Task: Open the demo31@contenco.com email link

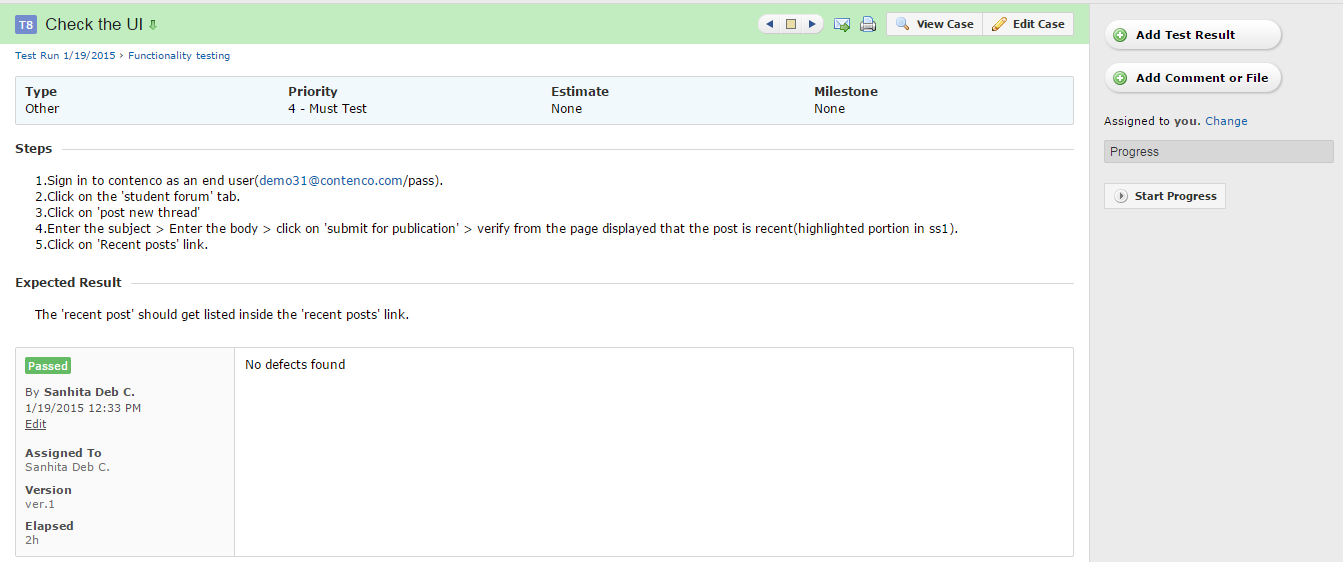Action: (x=331, y=181)
